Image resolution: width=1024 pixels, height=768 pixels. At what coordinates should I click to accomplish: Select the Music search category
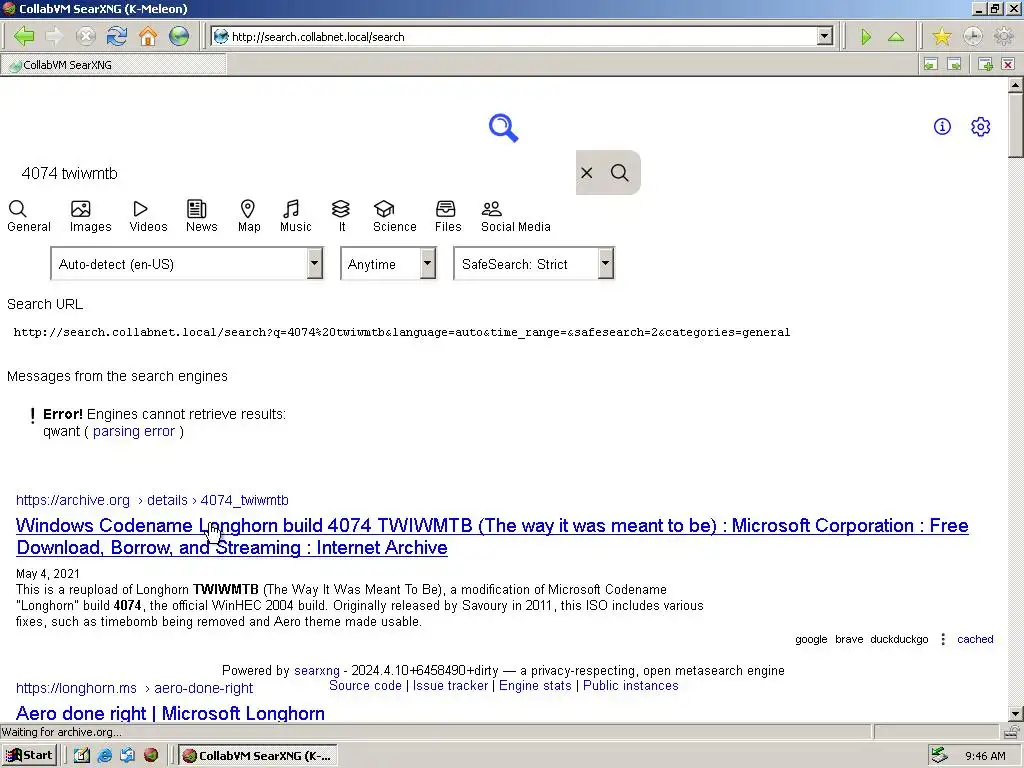point(295,217)
